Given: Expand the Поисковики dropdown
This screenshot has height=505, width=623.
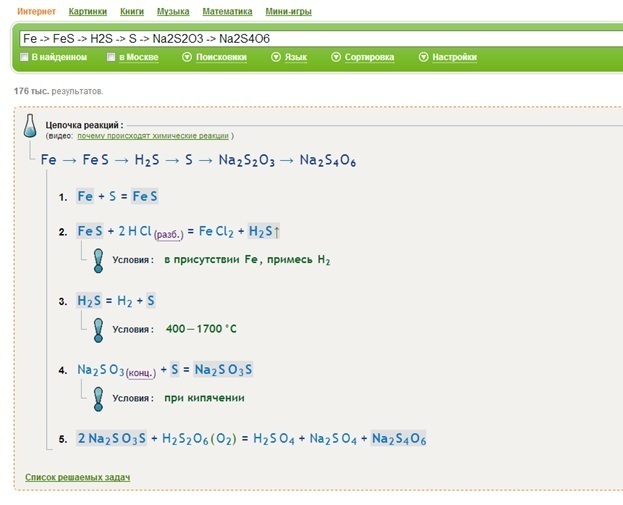Looking at the screenshot, I should coord(214,57).
